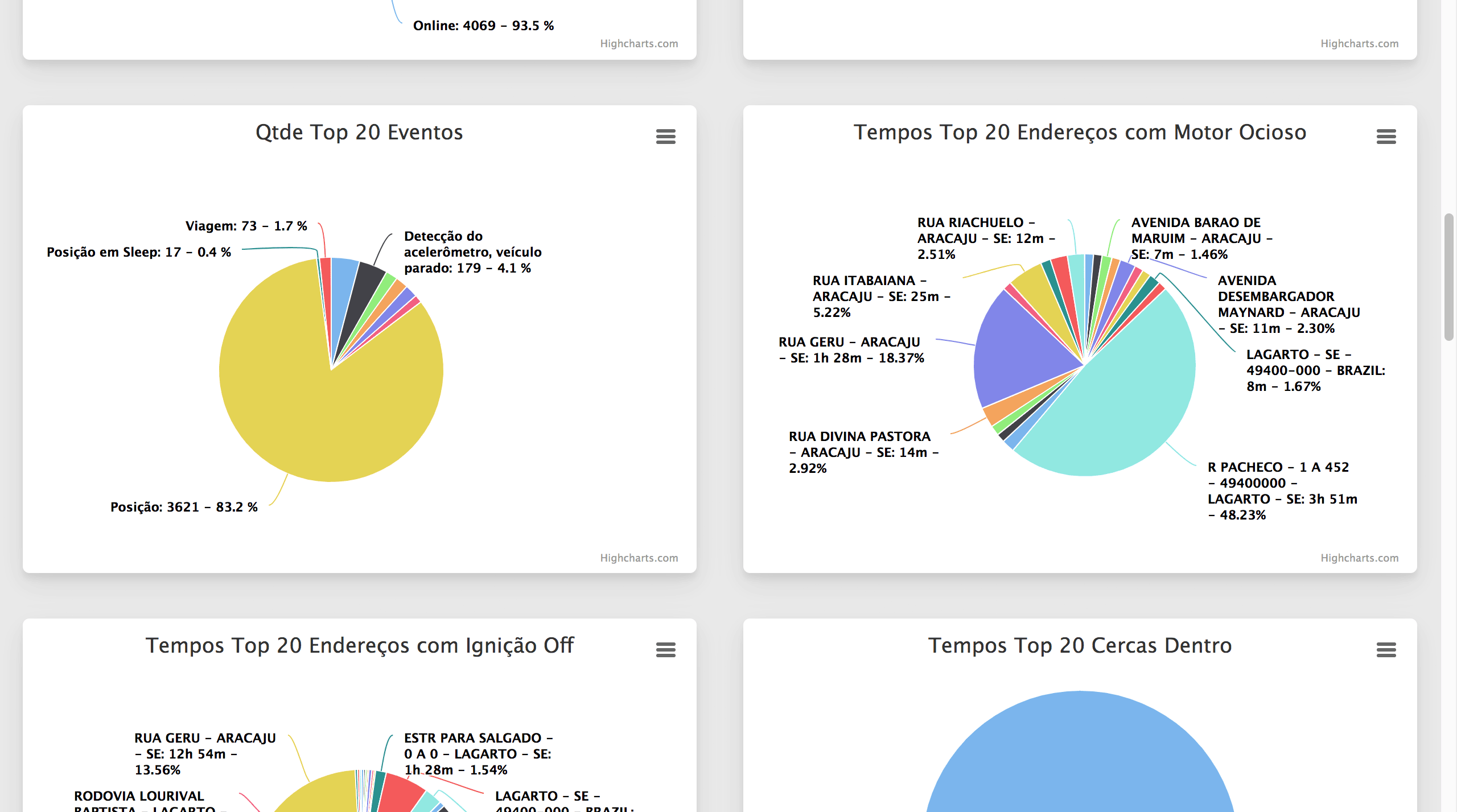Viewport: 1457px width, 812px height.
Task: Open the chart menu for Qtde Top 20 Eventos
Action: (x=665, y=137)
